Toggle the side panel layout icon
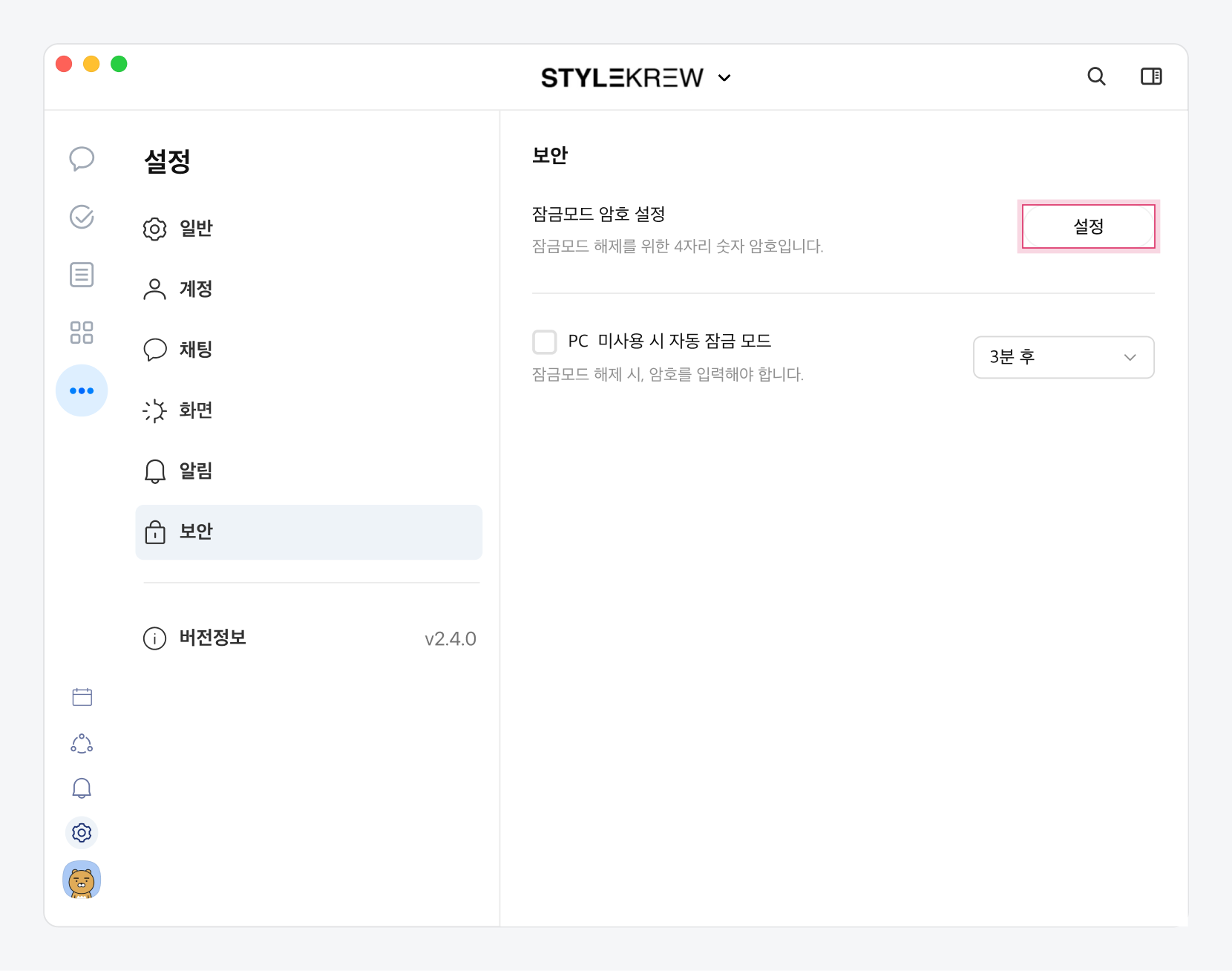 click(x=1151, y=76)
